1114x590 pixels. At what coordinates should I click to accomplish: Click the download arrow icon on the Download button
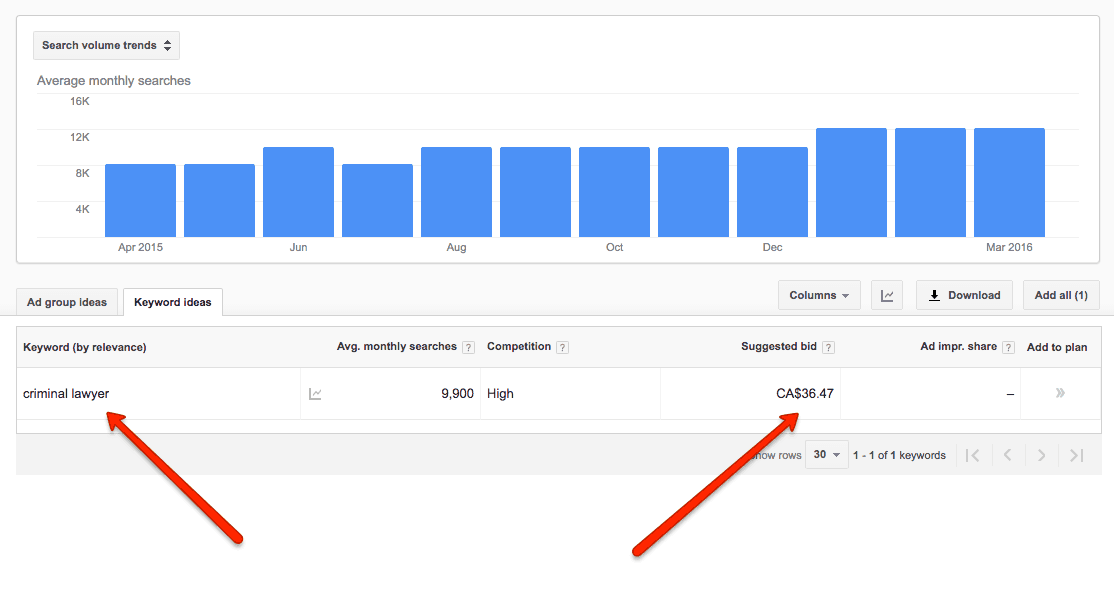(934, 295)
